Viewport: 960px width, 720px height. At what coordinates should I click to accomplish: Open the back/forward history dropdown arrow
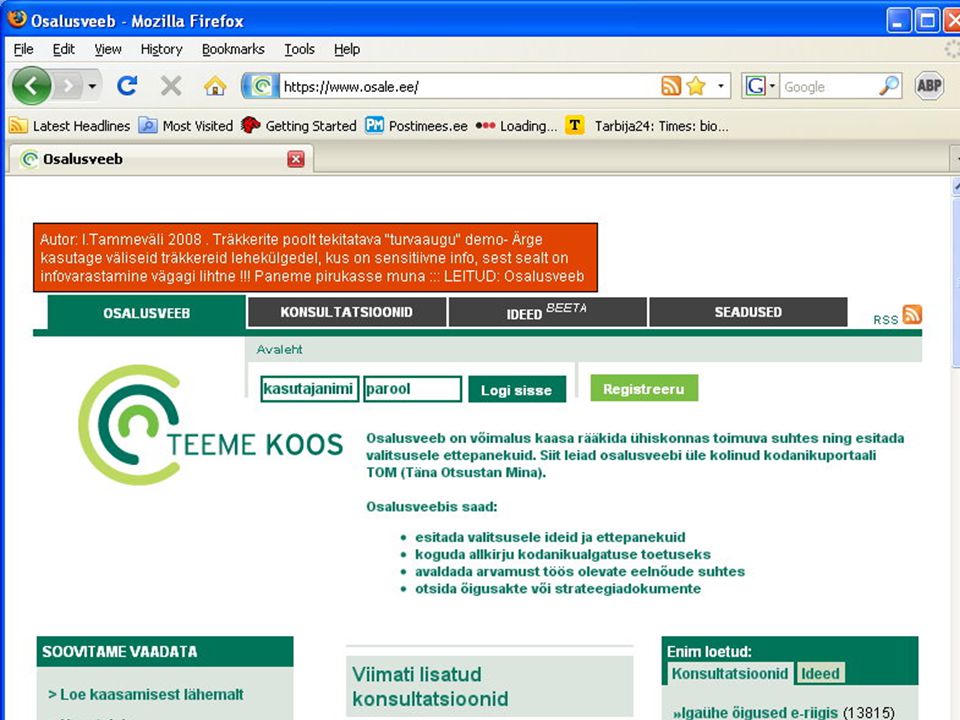click(92, 86)
